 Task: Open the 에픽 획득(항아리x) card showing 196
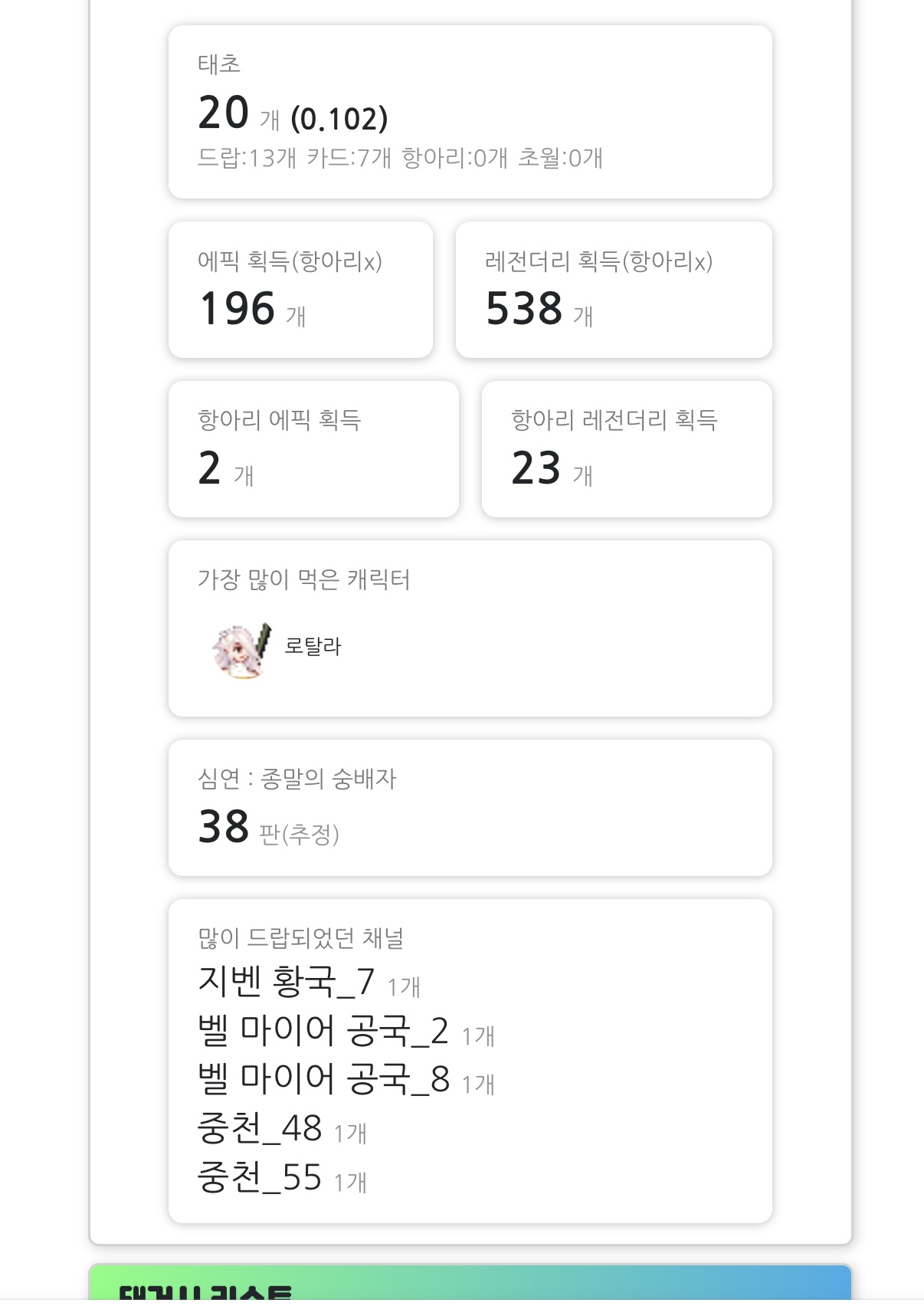pyautogui.click(x=300, y=290)
